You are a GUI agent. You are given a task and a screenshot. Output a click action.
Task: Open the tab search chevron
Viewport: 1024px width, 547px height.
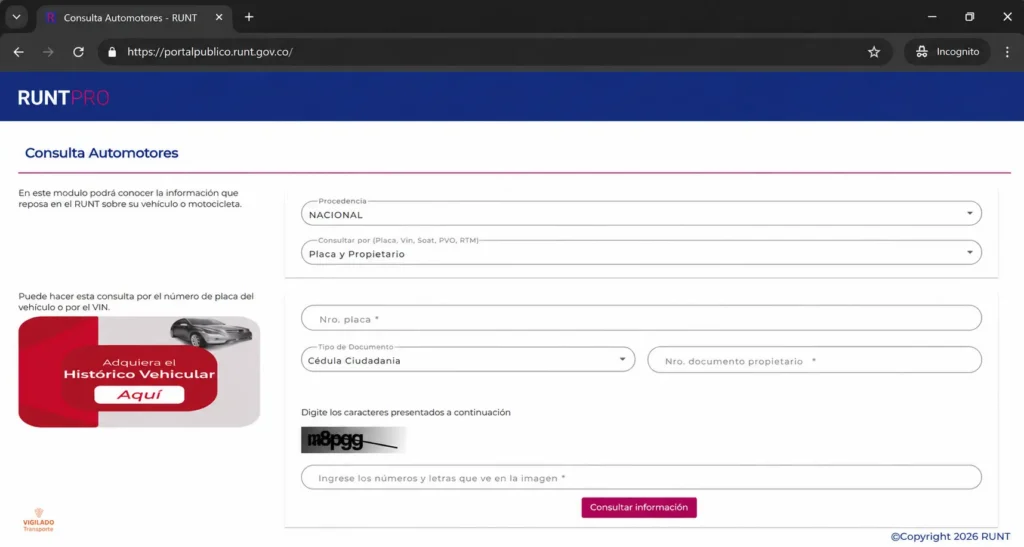[x=16, y=17]
